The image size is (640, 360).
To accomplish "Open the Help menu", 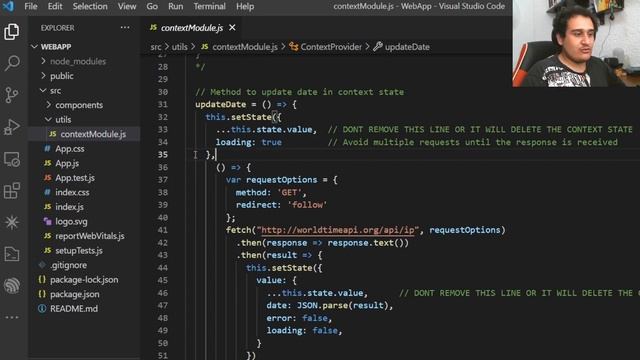I will (x=245, y=6).
